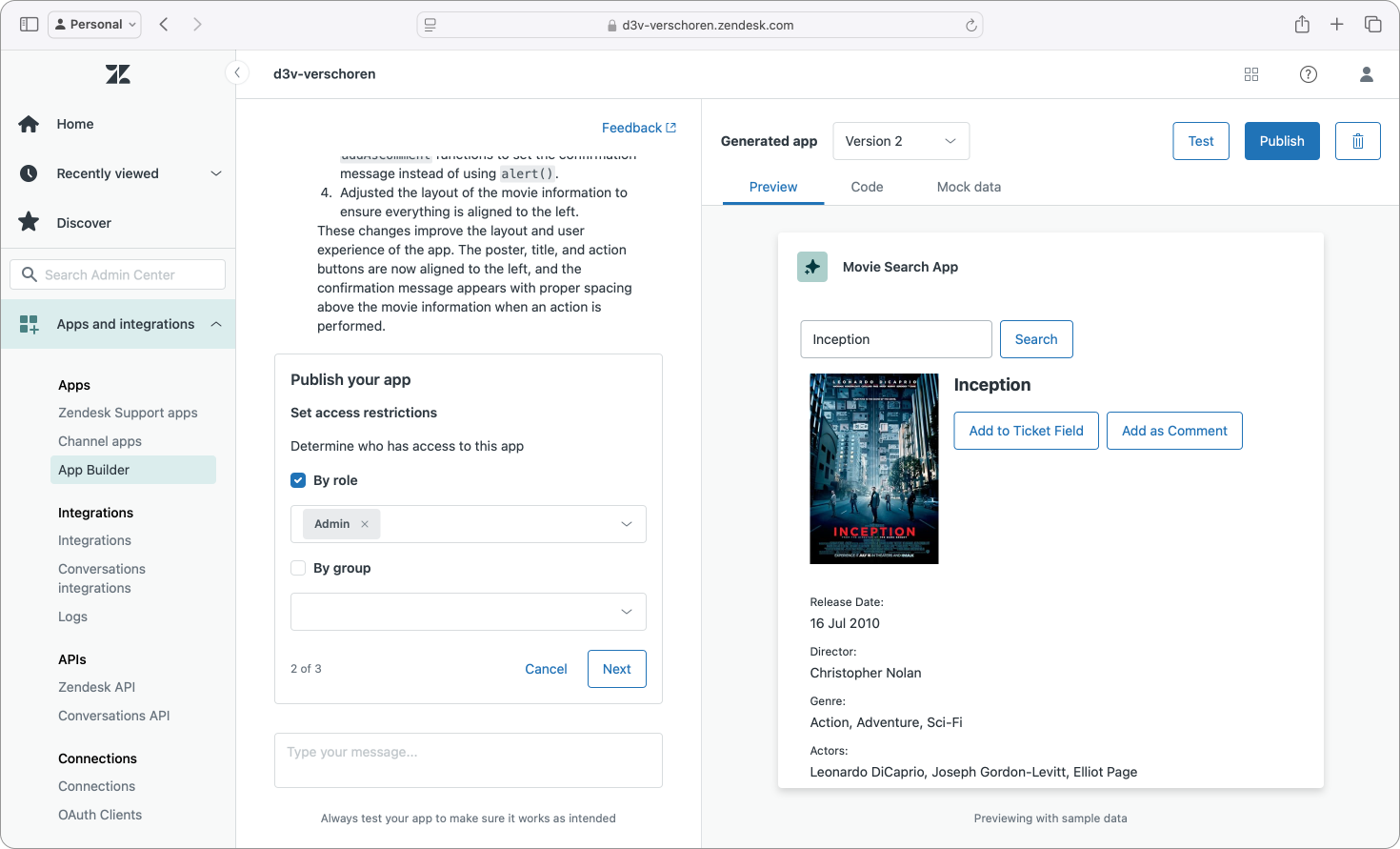This screenshot has width=1400, height=849.
Task: Click the Apps and integrations grid icon
Action: (x=29, y=324)
